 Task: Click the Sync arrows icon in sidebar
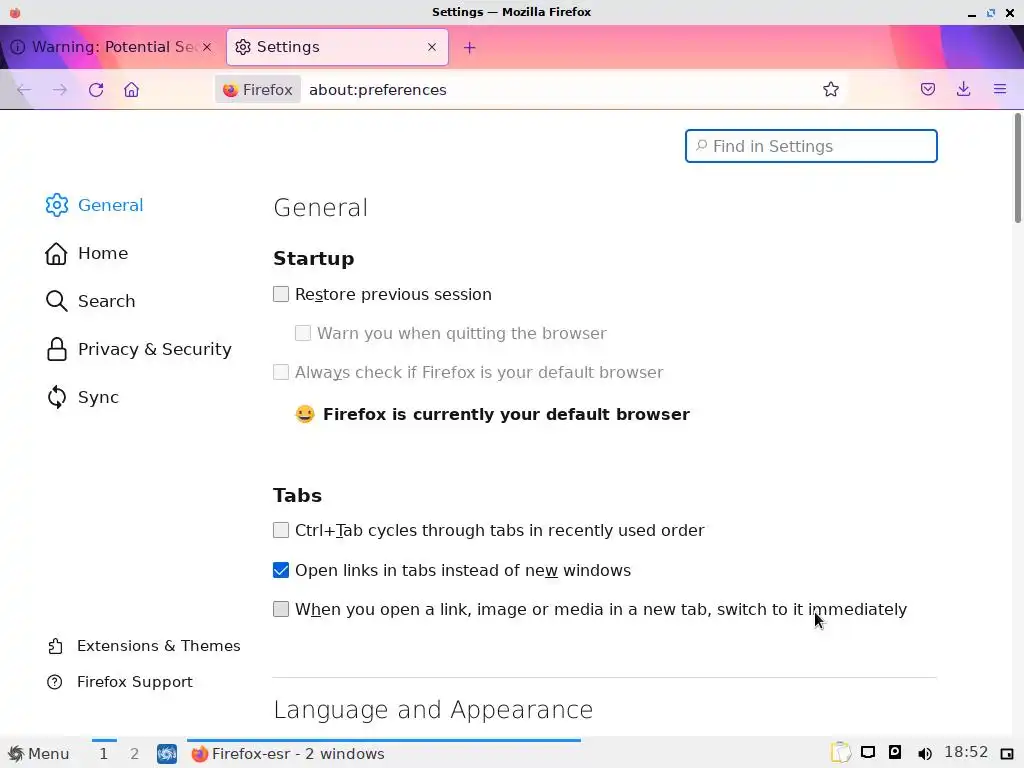(57, 397)
